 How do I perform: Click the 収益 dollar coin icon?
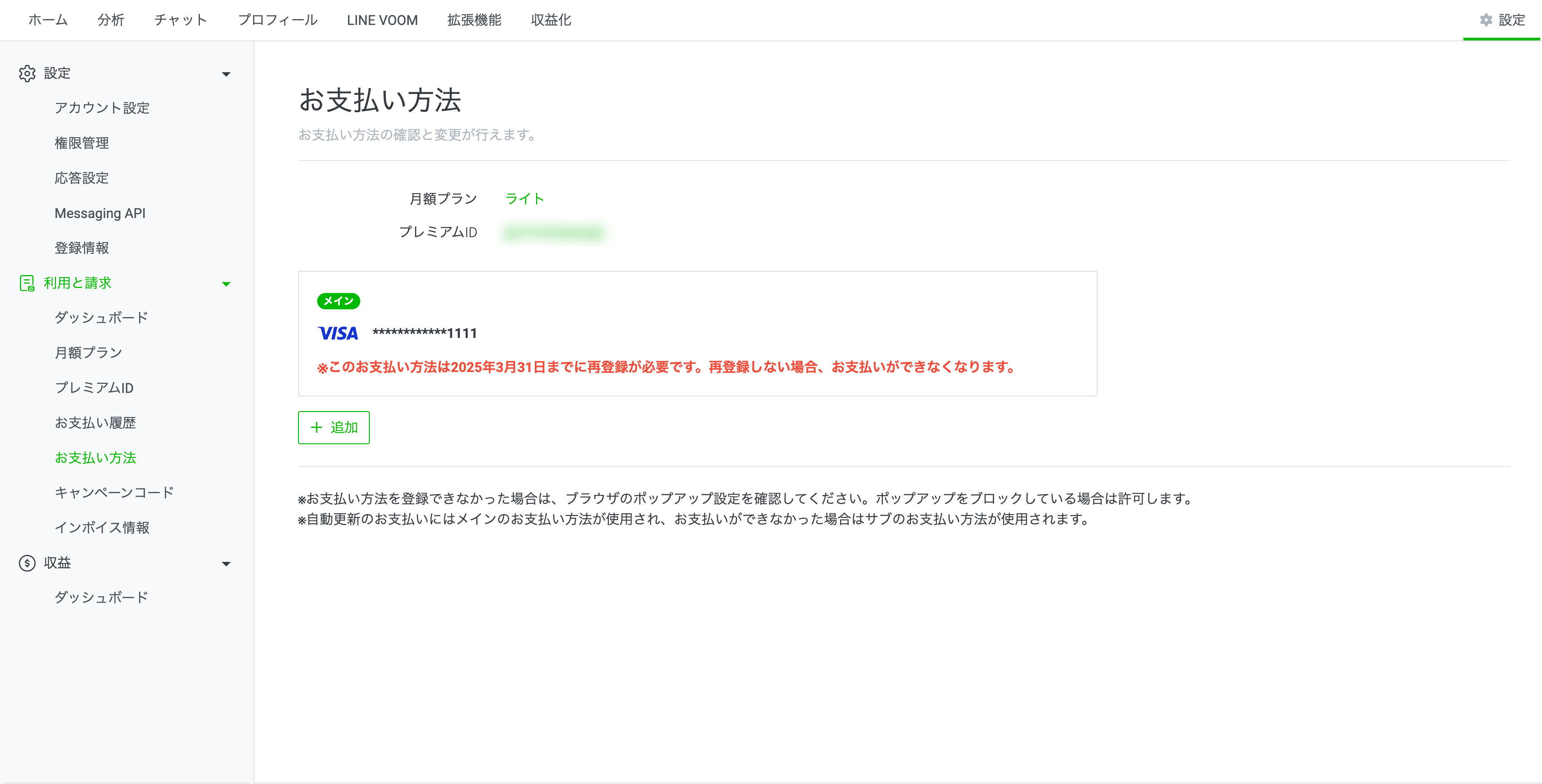tap(27, 563)
